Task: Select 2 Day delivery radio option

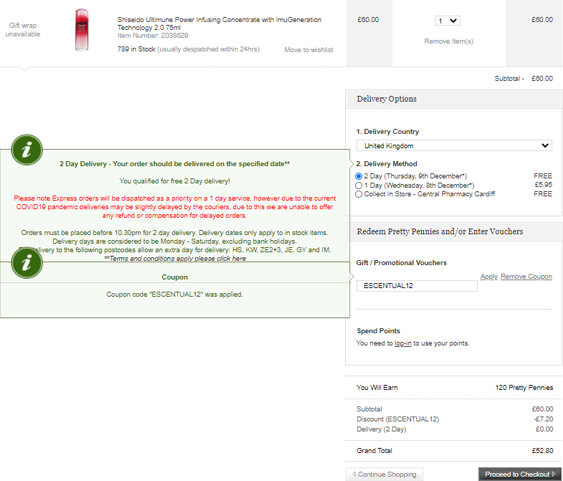Action: click(358, 176)
